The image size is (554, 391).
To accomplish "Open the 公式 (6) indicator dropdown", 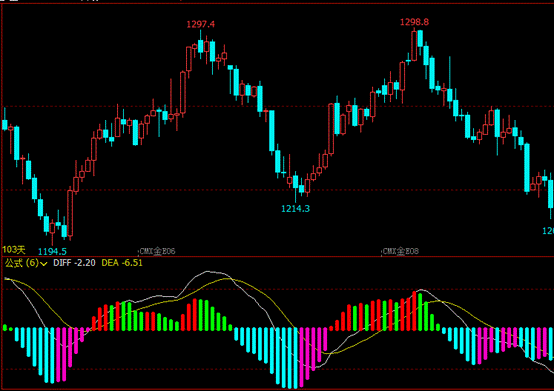I will [x=26, y=263].
